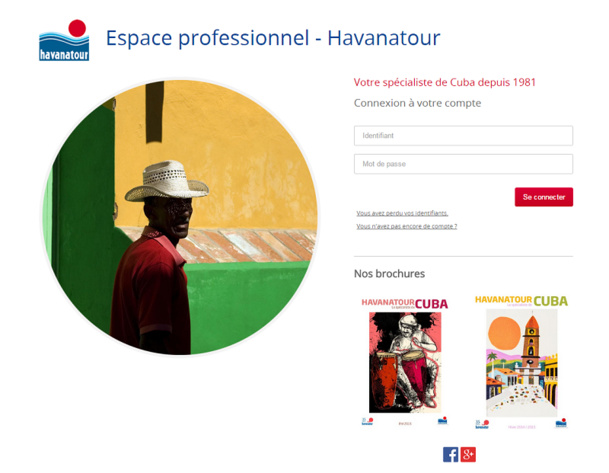The width and height of the screenshot is (609, 473).
Task: Click the yellow-green HAVANATOUR CUBA brochure title
Action: click(x=521, y=301)
